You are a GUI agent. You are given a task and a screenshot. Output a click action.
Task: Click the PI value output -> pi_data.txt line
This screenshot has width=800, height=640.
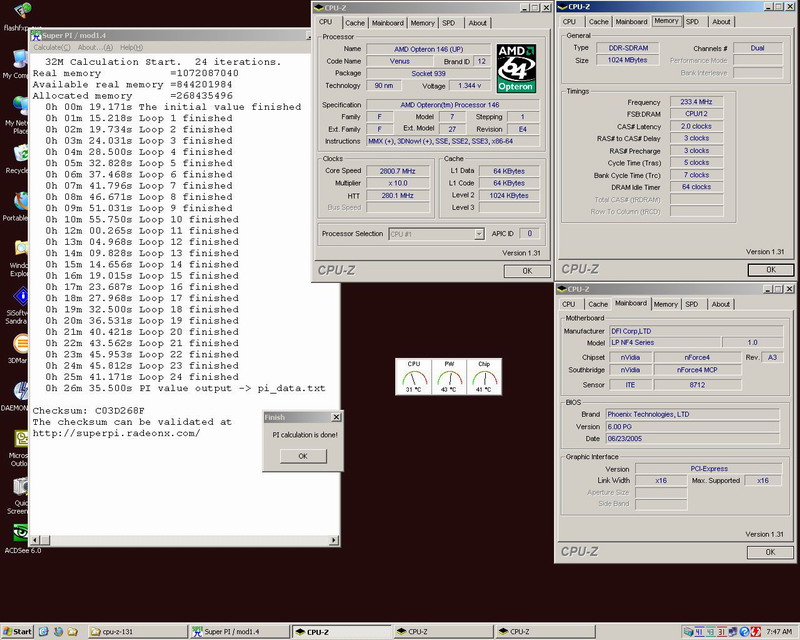coord(185,388)
